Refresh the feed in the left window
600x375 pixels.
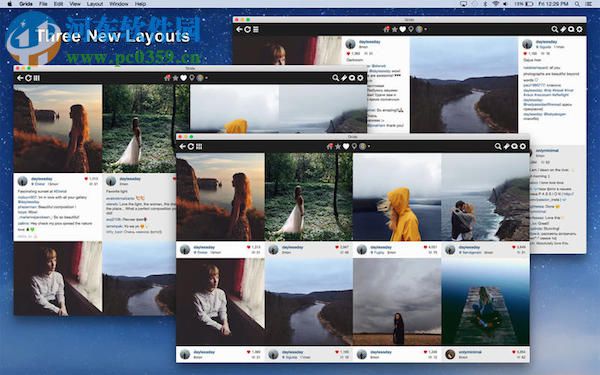pyautogui.click(x=28, y=78)
